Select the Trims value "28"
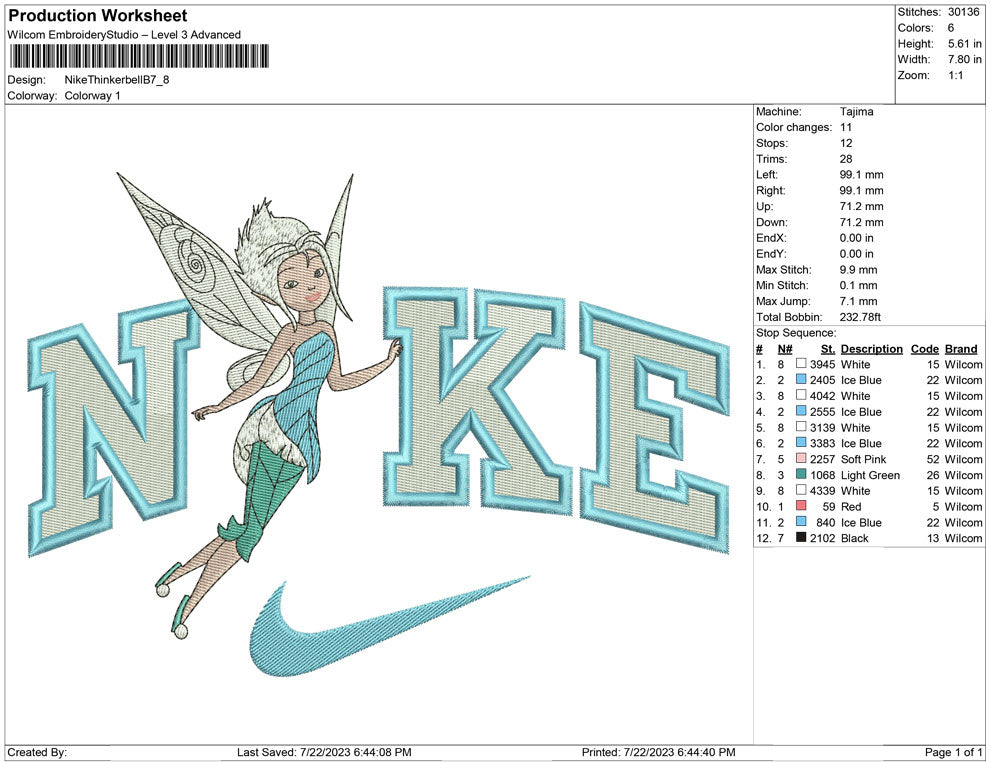Screen dimensions: 990x762 tap(846, 159)
